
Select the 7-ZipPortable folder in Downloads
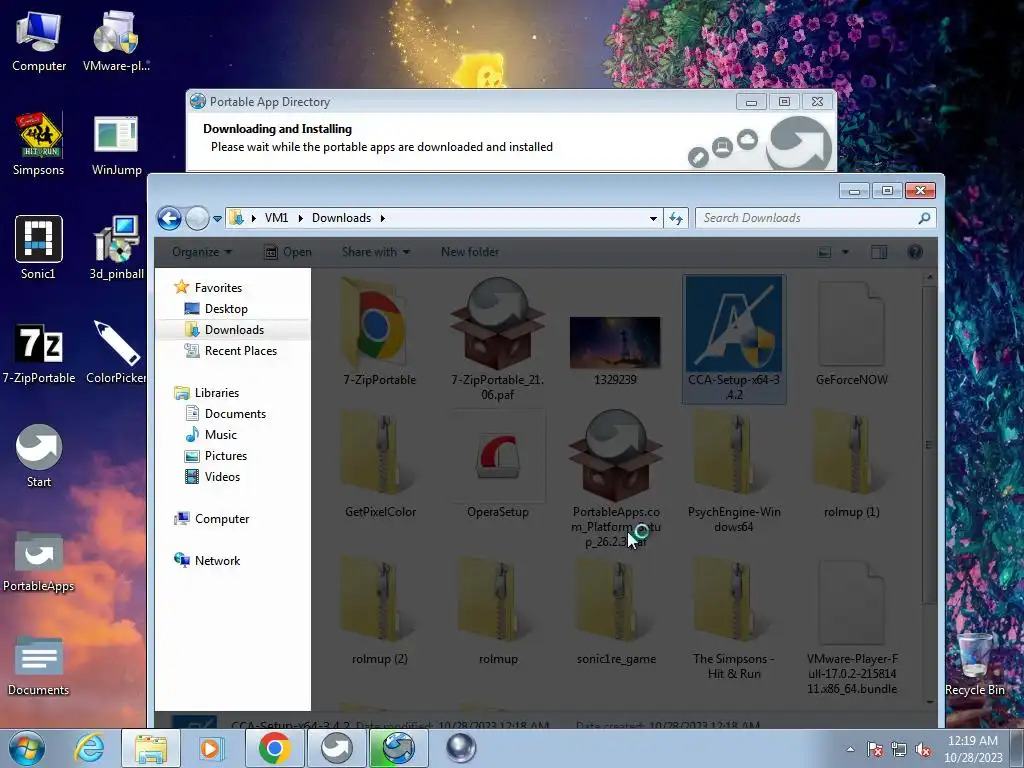point(379,333)
